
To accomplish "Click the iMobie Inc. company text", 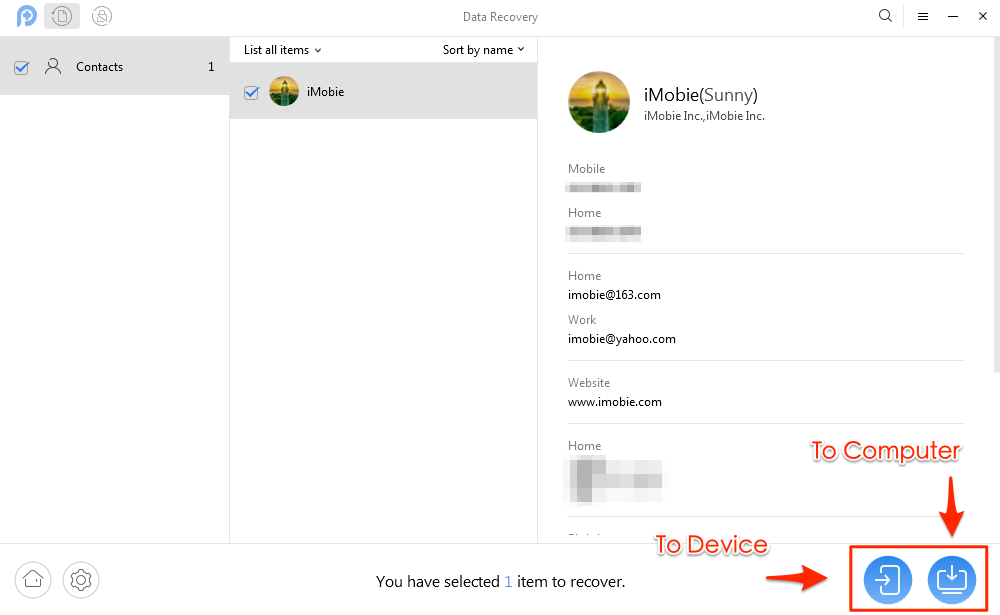I will tap(704, 116).
